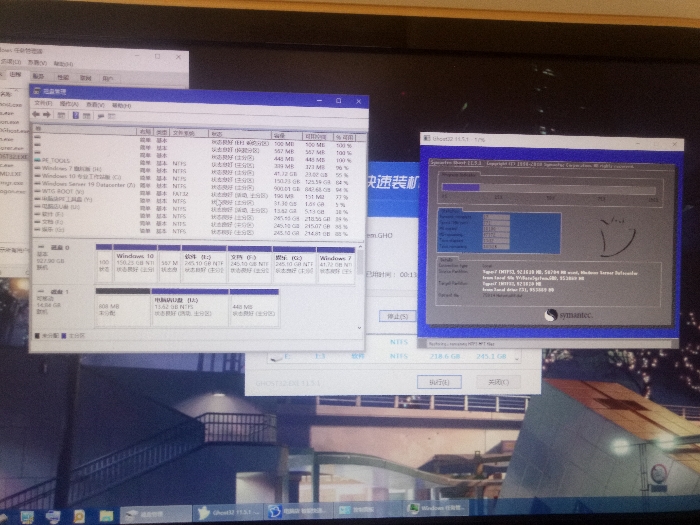
Task: Click the Disk Management taskbar button
Action: (x=150, y=513)
